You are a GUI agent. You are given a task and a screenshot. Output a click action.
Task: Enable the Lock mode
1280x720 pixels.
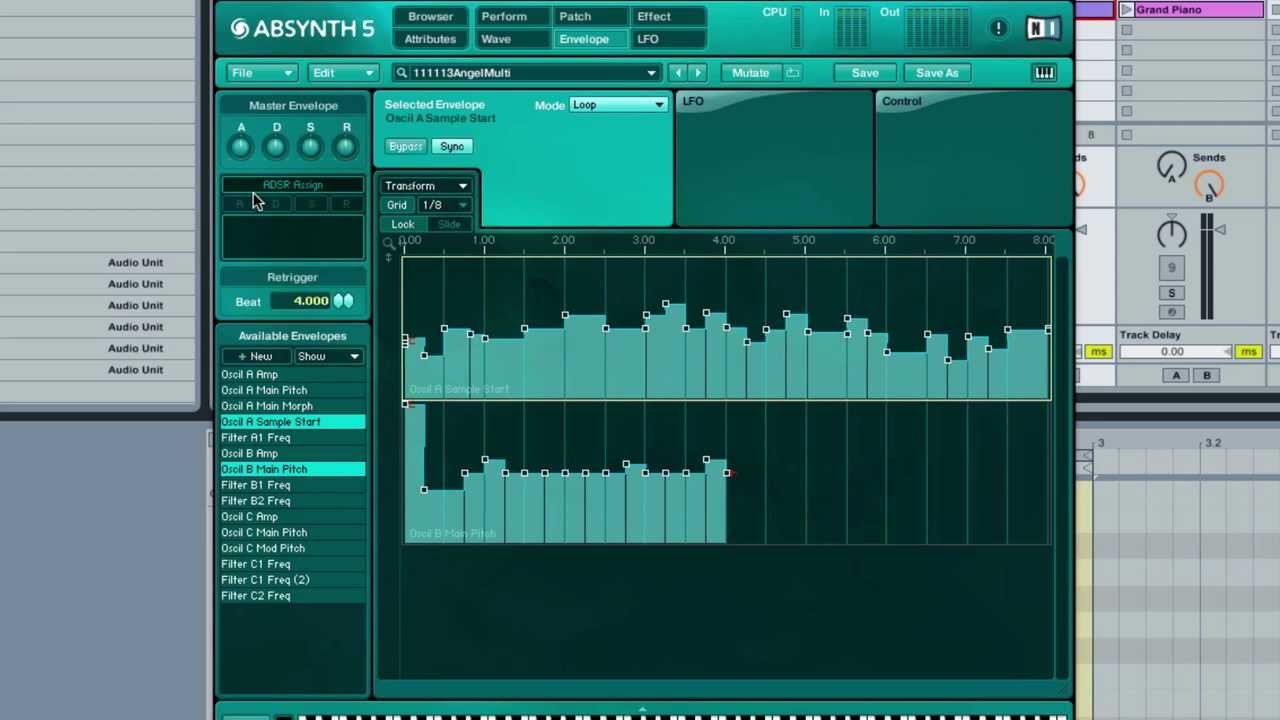[x=403, y=224]
